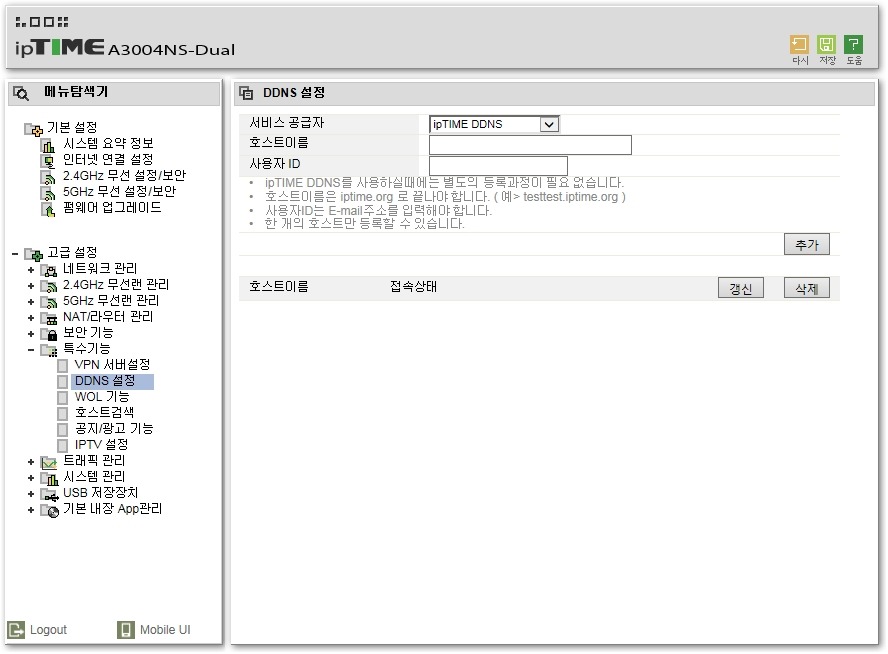
Task: Open 인터넷 연결 설정 menu item
Action: tap(108, 160)
